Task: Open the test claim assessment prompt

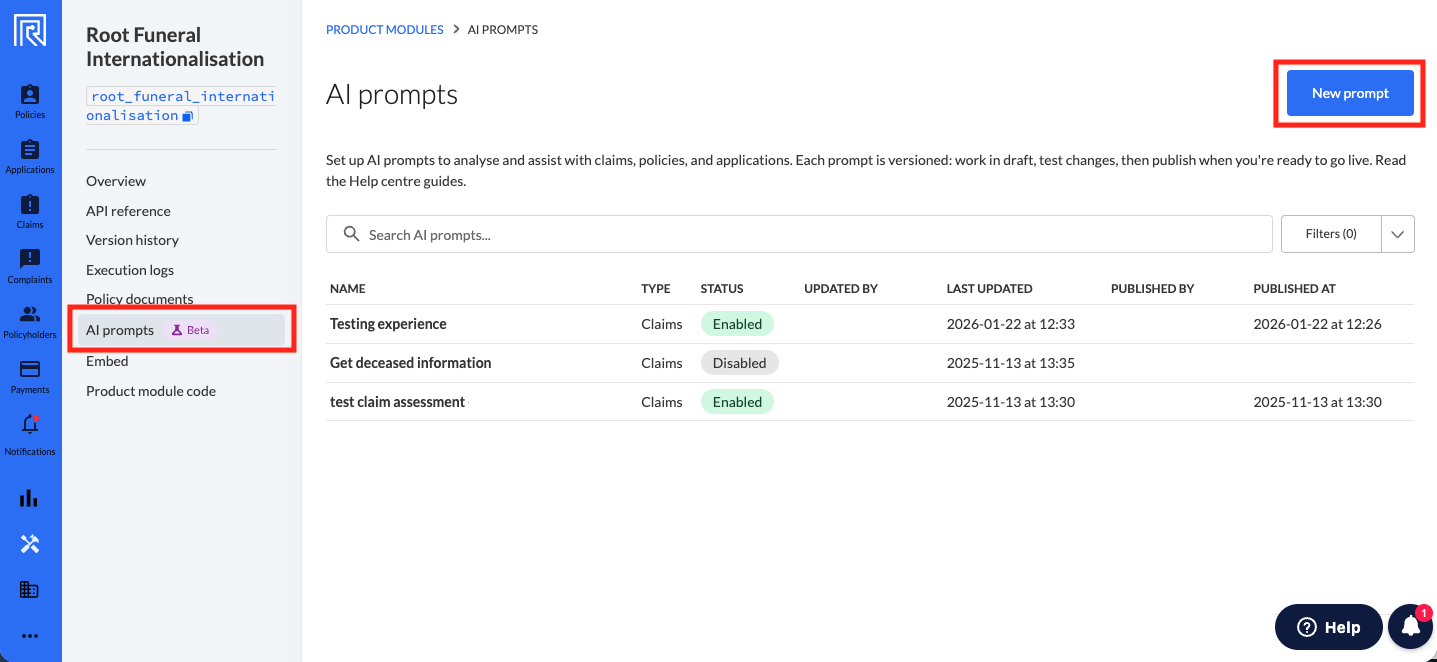Action: (397, 402)
